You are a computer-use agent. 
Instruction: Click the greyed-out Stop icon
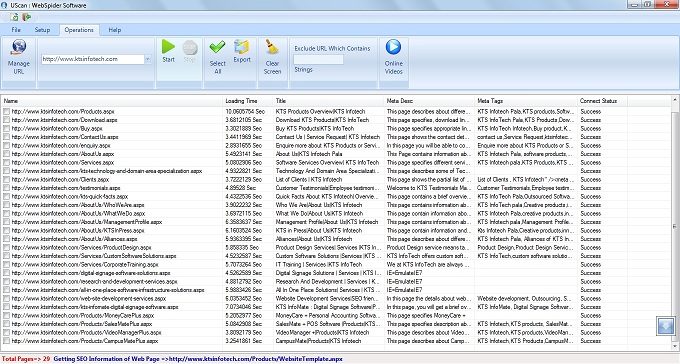coord(190,47)
